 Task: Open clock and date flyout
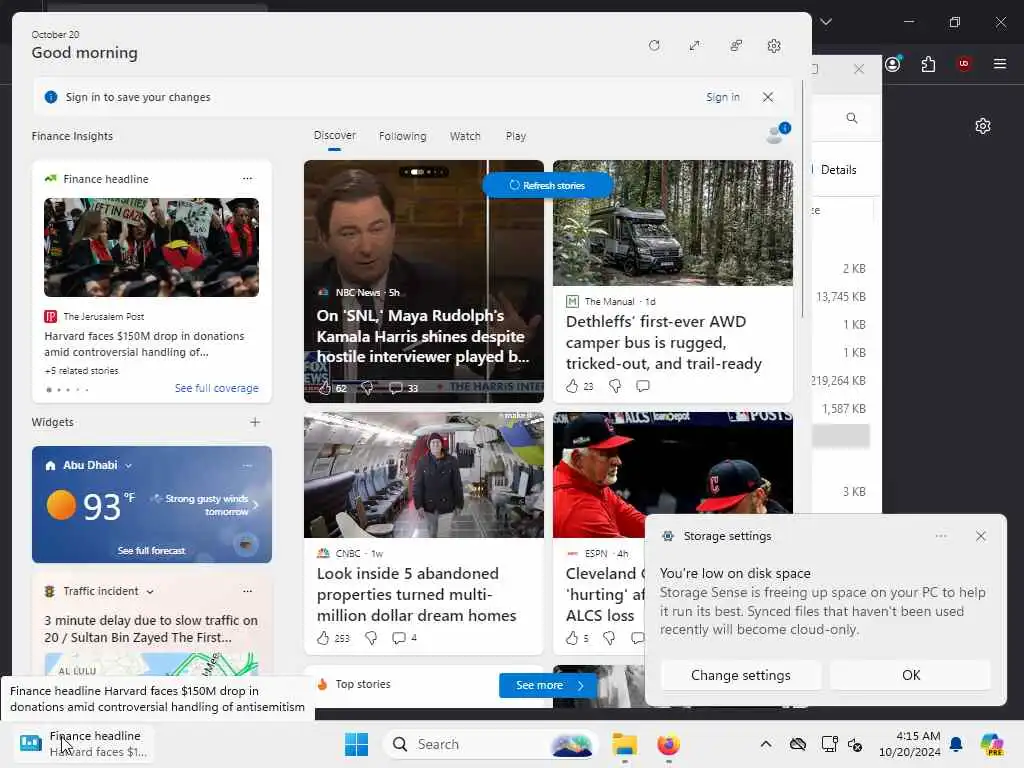[x=909, y=744]
